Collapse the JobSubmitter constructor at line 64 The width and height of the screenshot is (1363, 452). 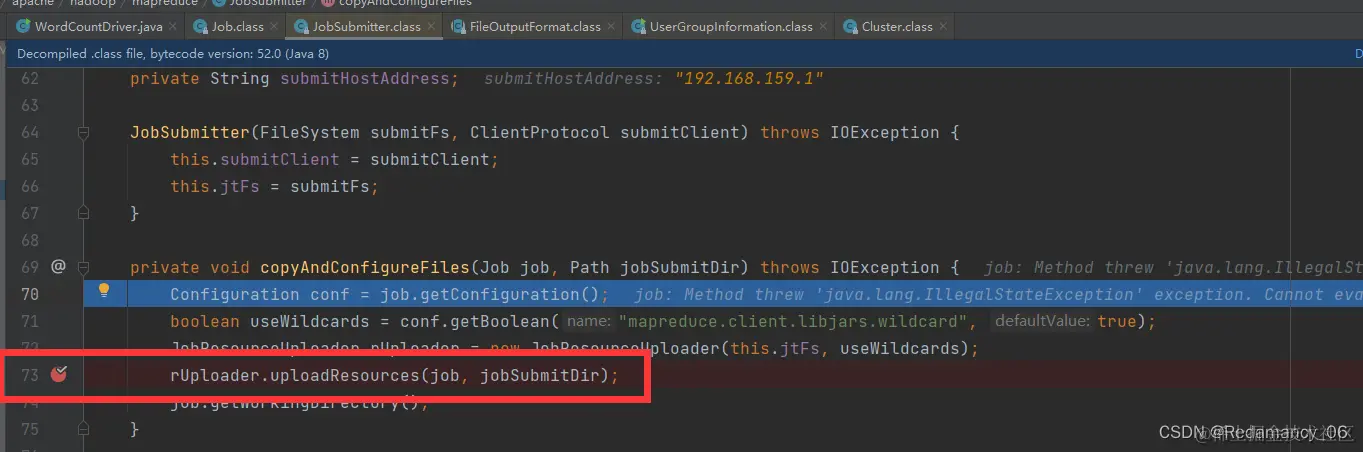tap(84, 133)
